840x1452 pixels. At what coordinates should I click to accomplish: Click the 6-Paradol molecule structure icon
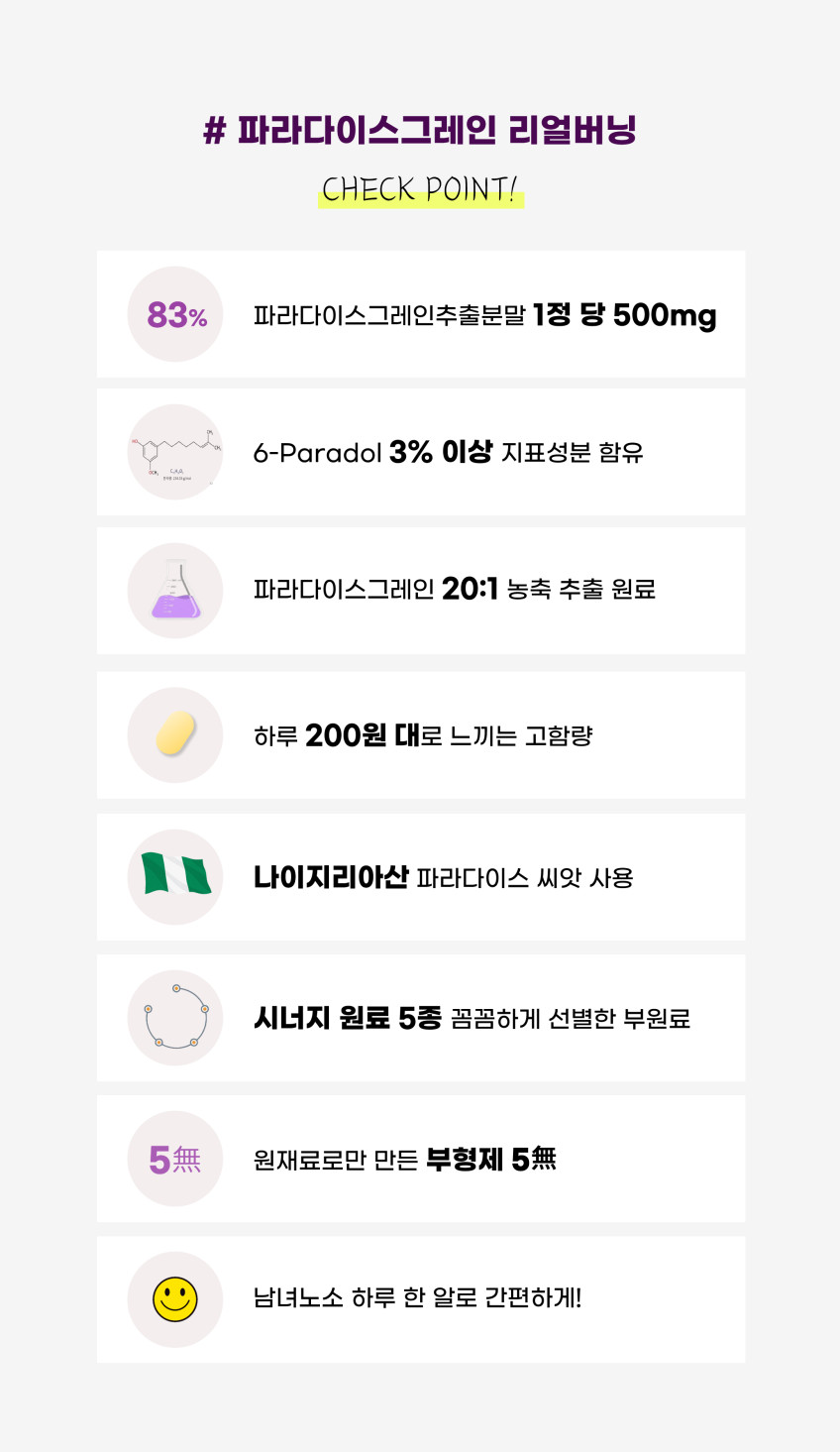click(175, 452)
